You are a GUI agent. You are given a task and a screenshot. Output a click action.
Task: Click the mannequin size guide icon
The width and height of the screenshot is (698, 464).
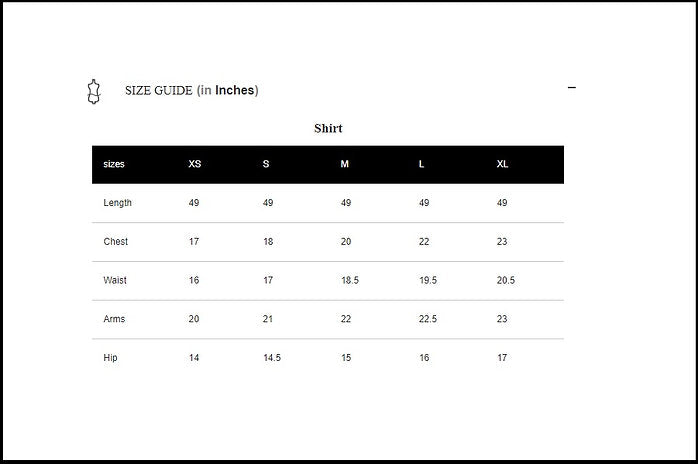click(x=94, y=91)
